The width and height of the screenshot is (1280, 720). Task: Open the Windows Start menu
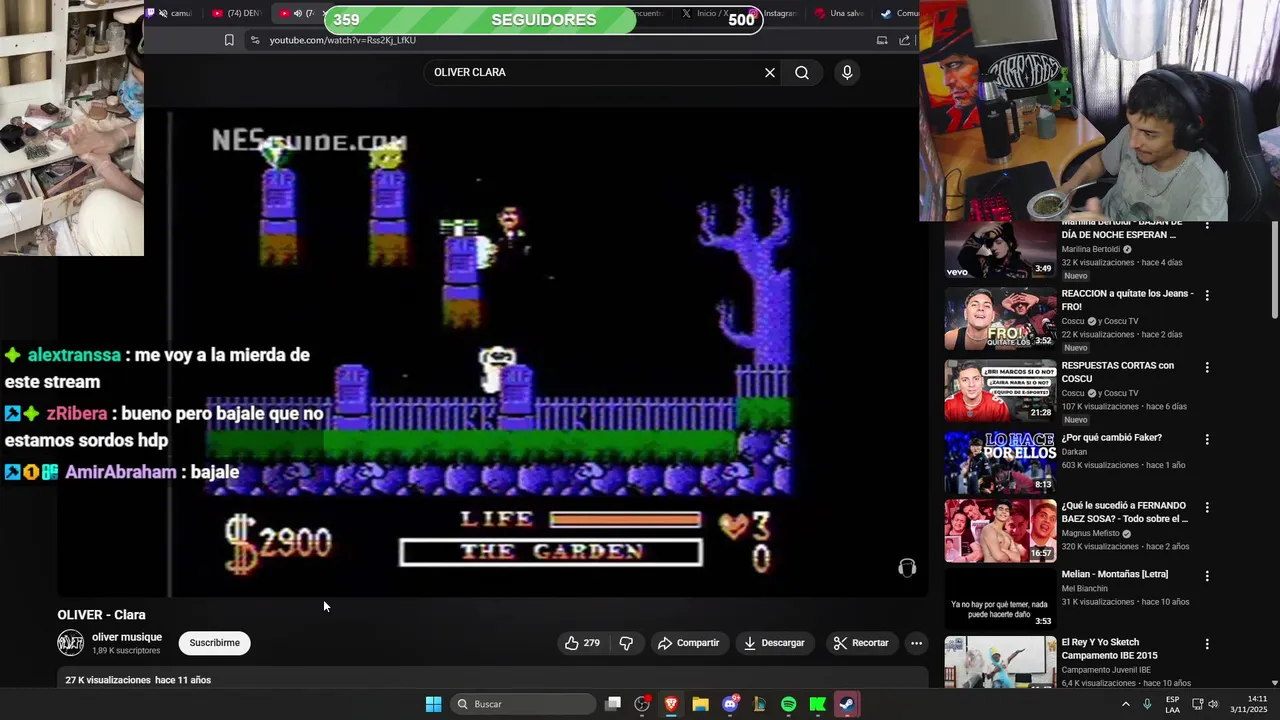tap(433, 704)
